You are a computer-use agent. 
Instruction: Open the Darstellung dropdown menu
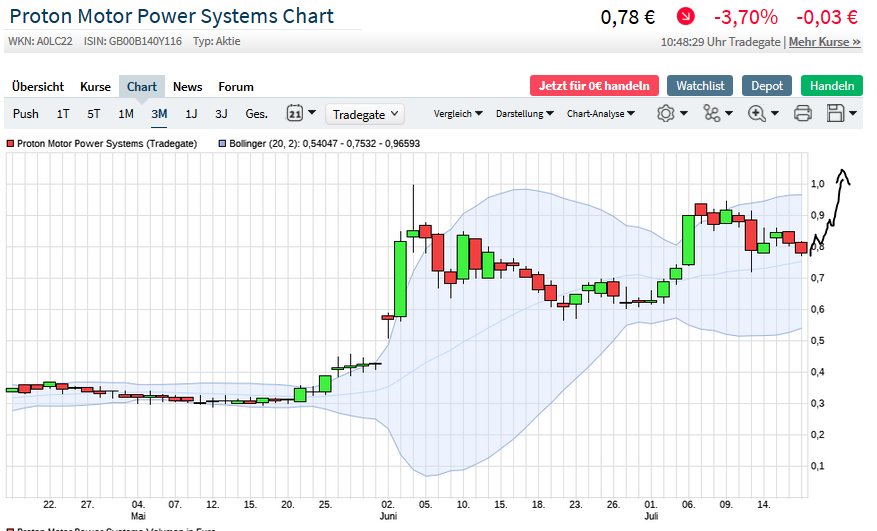coord(525,114)
